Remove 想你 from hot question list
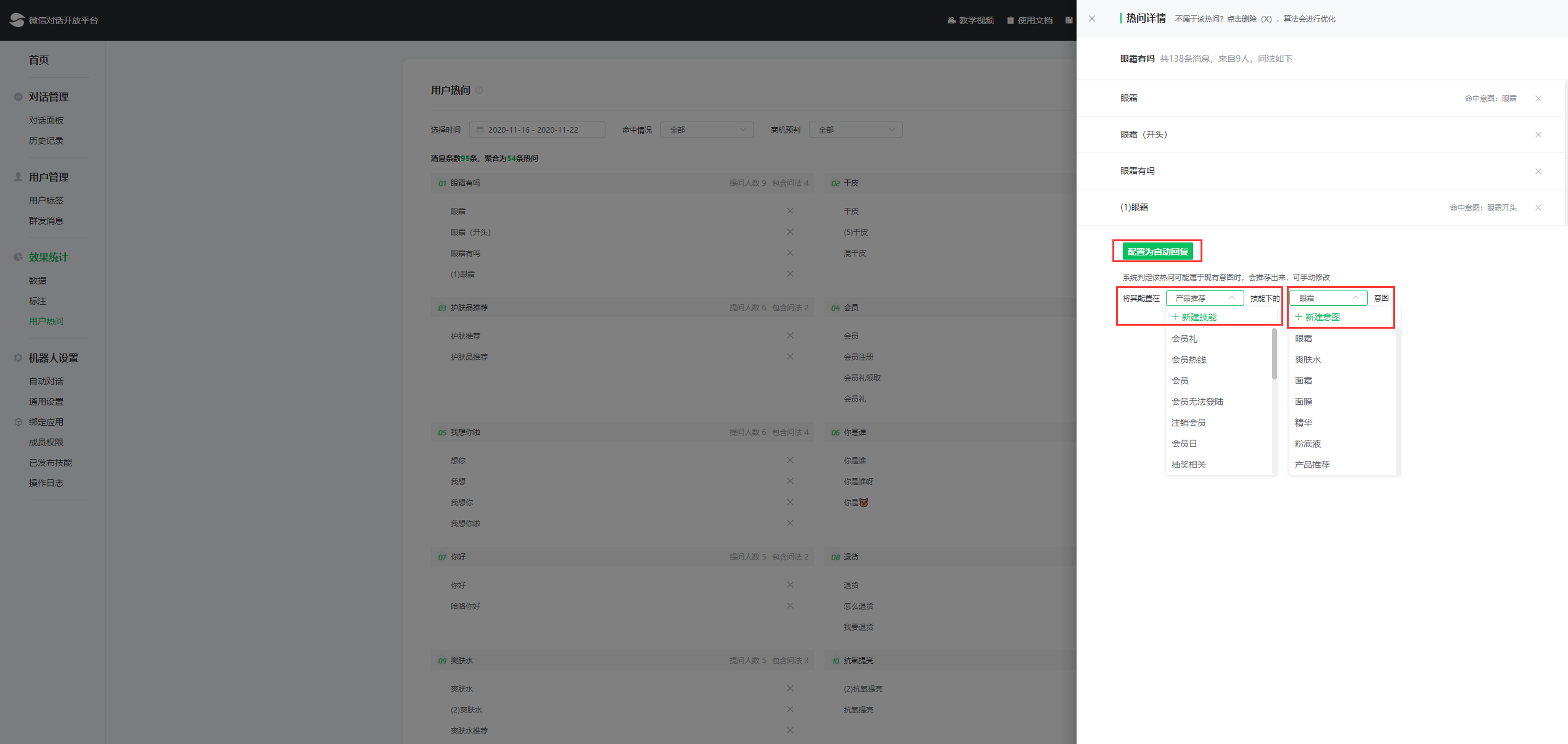 (790, 460)
